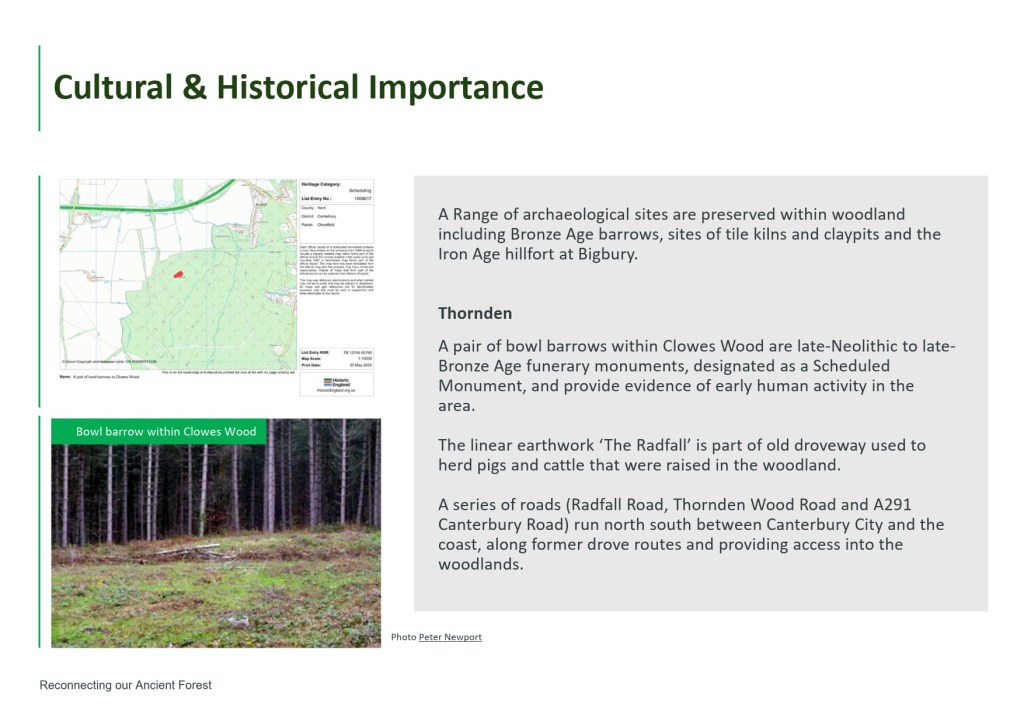Click the Historic England logo on the map

click(x=336, y=381)
